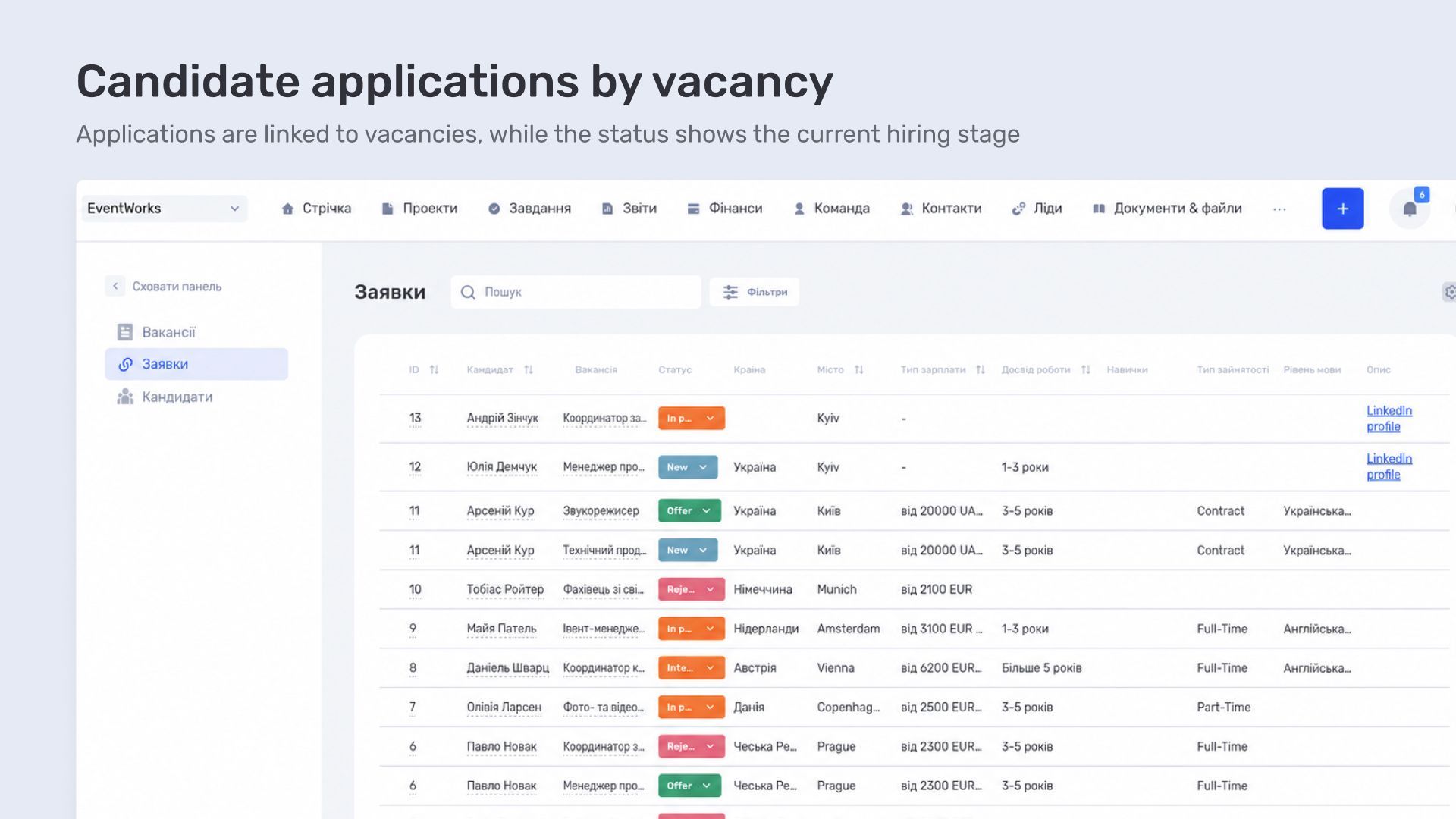The image size is (1456, 819).
Task: Click the search magnifier icon
Action: (468, 292)
